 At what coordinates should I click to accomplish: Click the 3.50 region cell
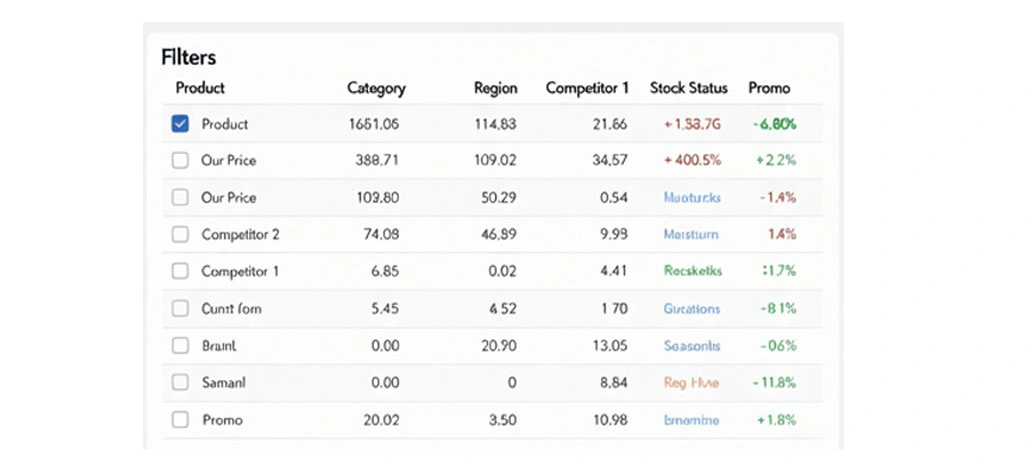click(503, 420)
